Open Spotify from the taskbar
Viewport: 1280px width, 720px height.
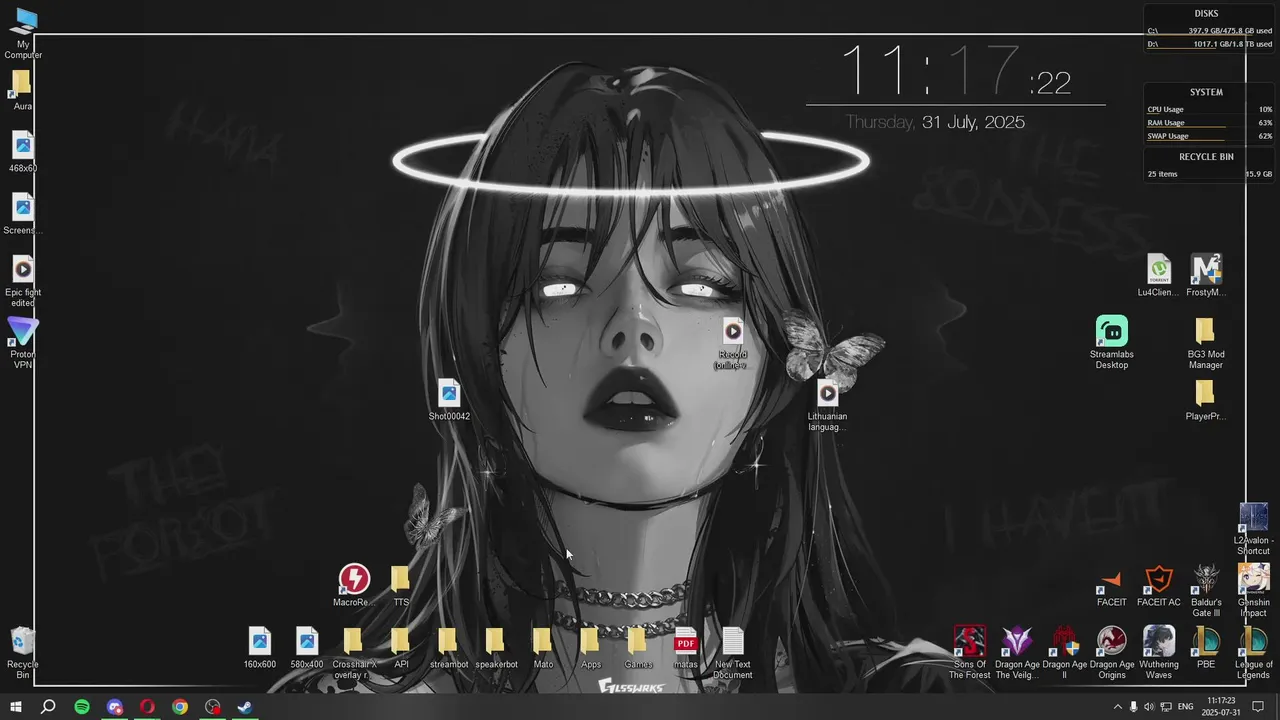point(82,707)
